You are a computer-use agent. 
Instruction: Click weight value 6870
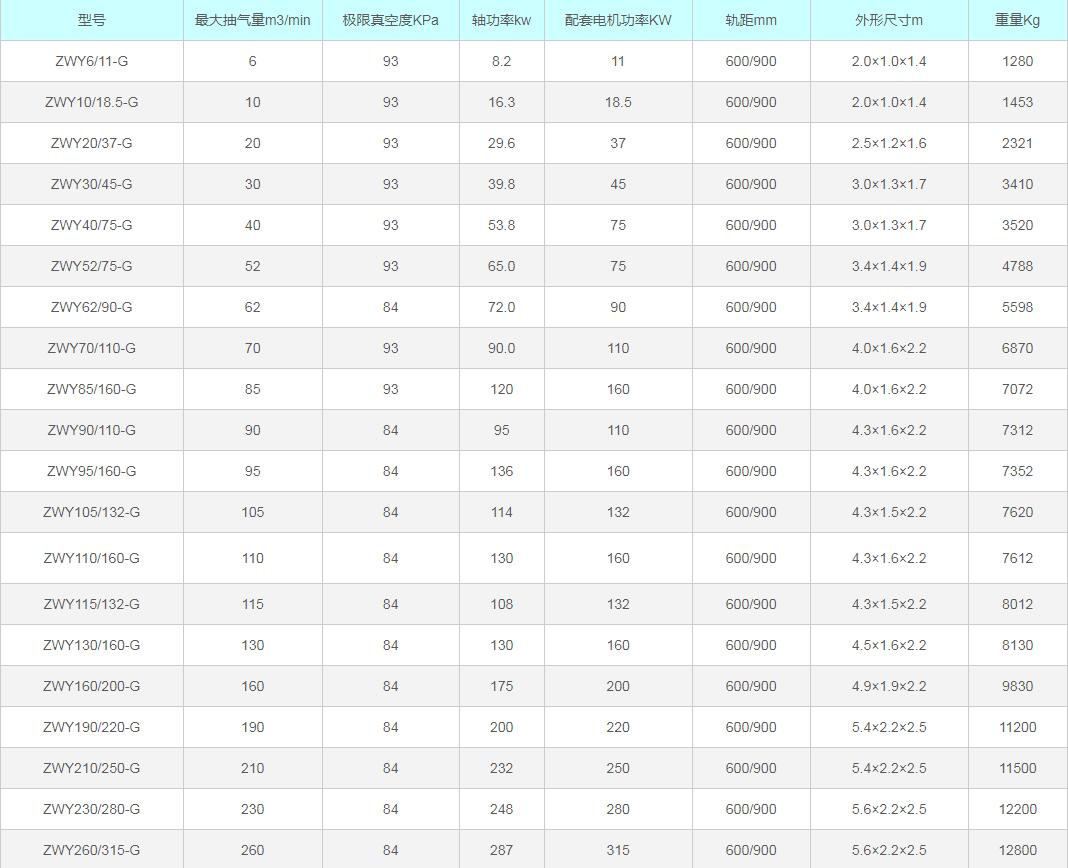click(x=1017, y=348)
